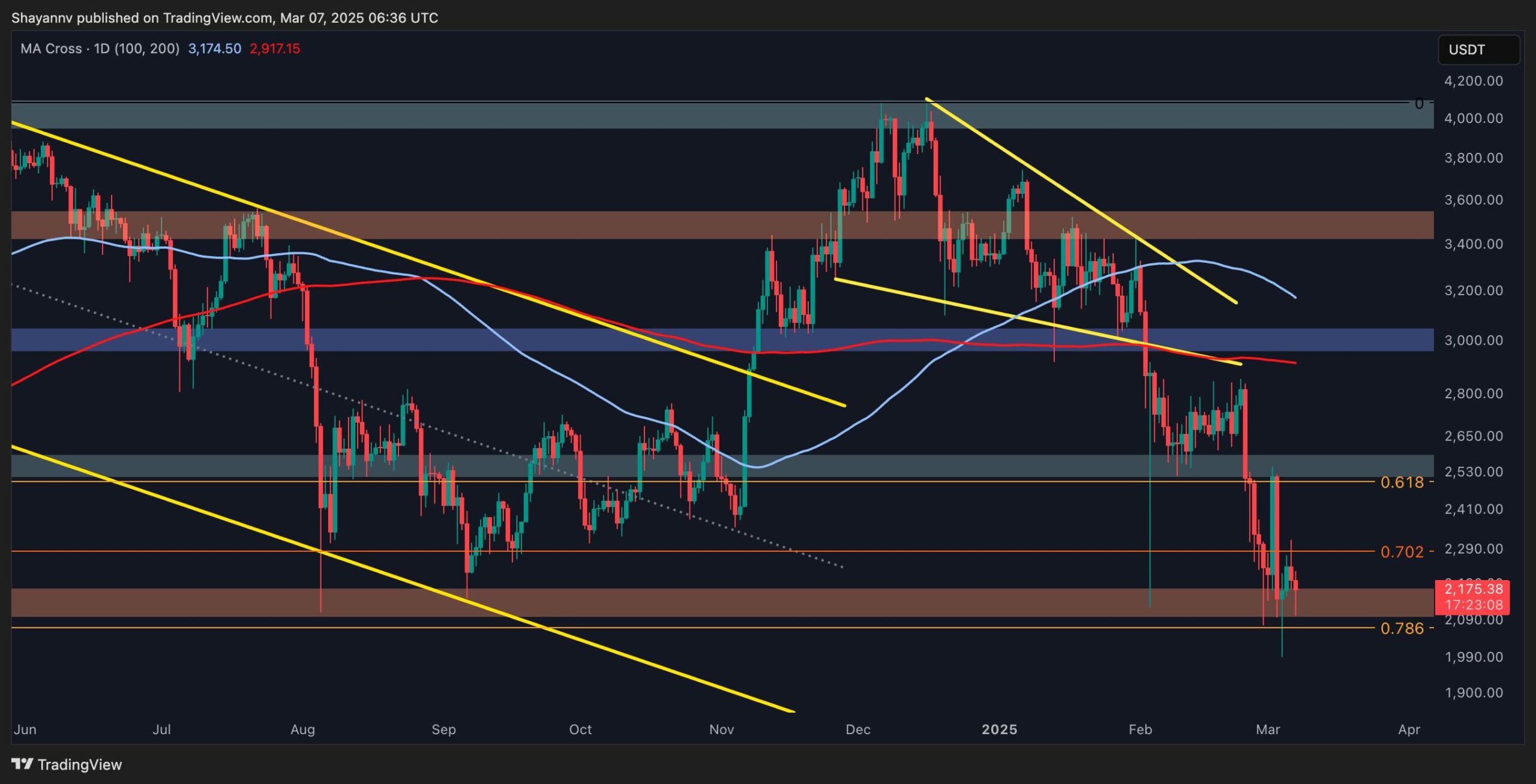Click the 100-period MA value 3,174.50

[214, 49]
